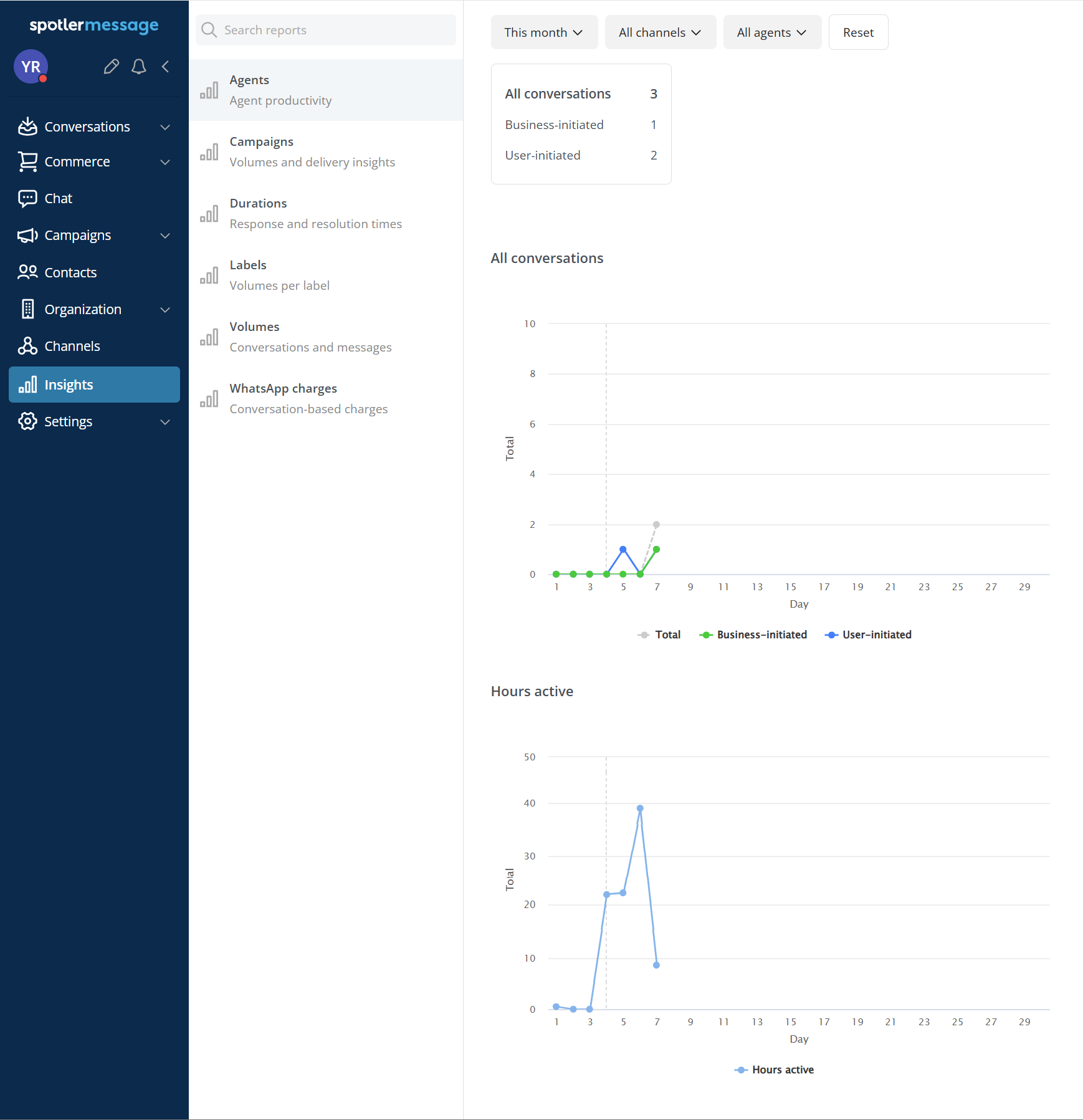Viewport: 1083px width, 1120px height.
Task: Go to Contacts in the sidebar
Action: 70,272
